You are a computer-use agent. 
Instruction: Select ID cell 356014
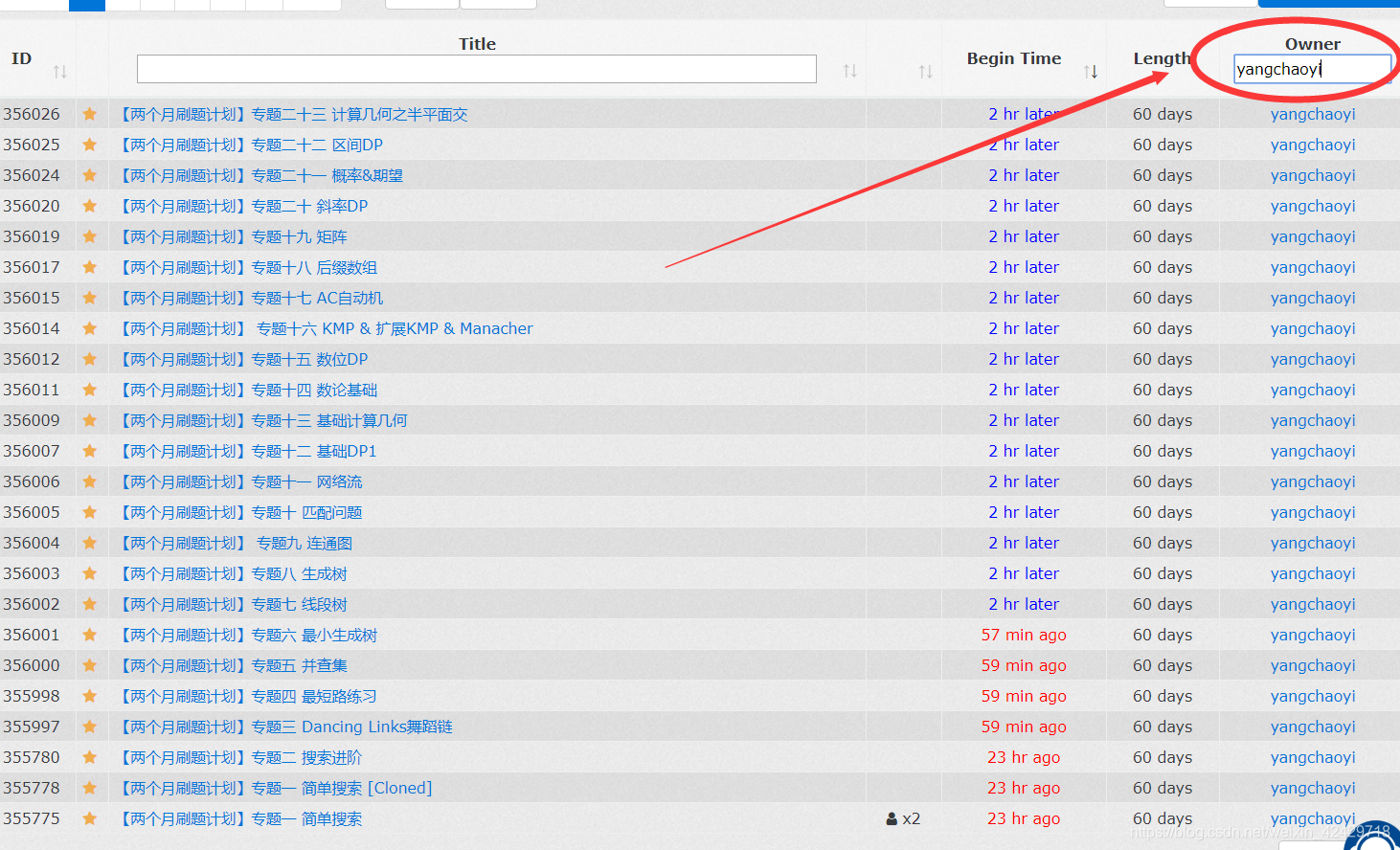[x=32, y=328]
